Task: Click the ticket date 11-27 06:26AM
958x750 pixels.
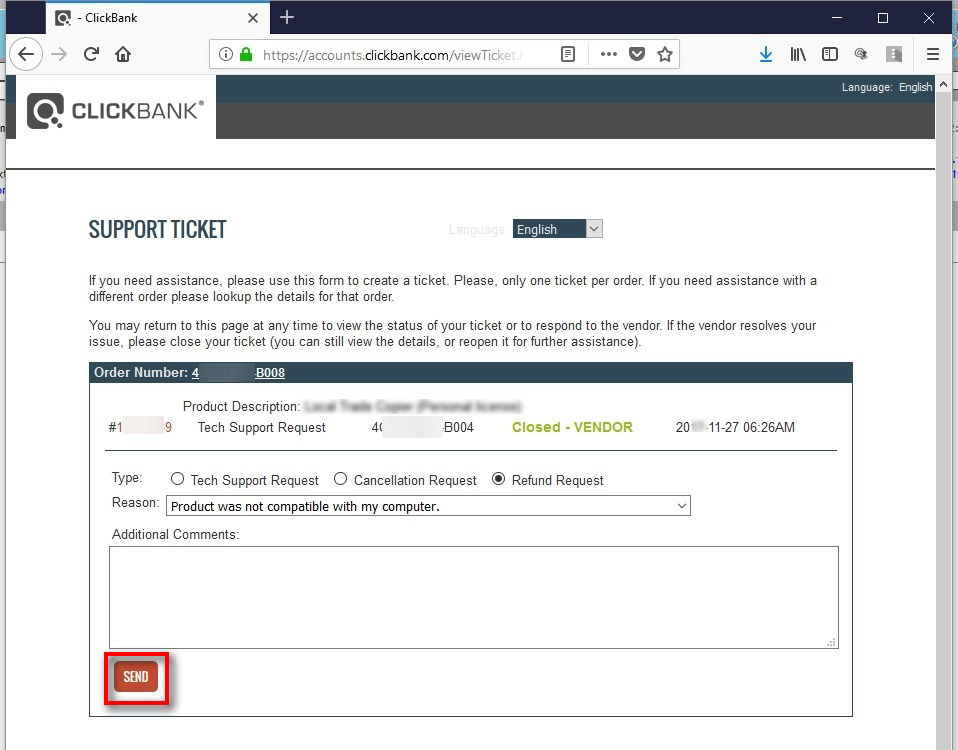Action: point(735,427)
